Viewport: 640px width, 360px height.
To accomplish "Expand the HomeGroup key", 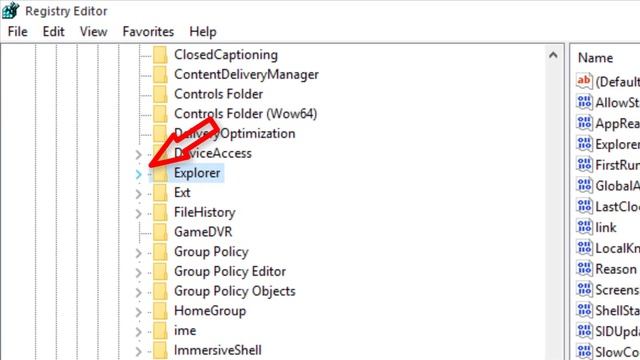I will [138, 312].
